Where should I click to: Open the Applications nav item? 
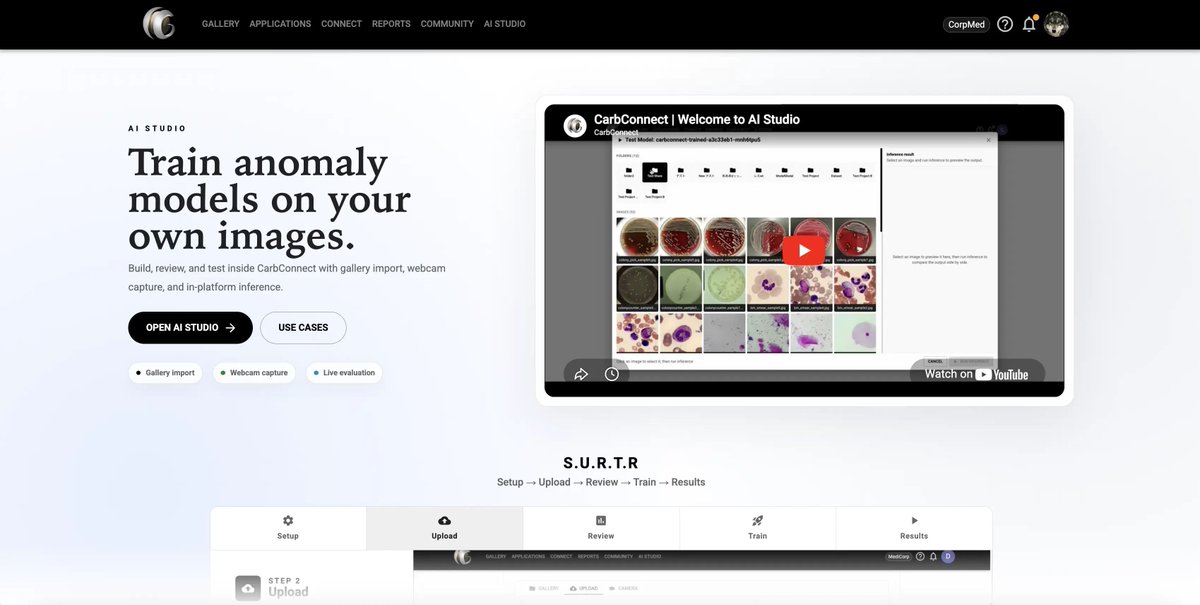tap(280, 24)
